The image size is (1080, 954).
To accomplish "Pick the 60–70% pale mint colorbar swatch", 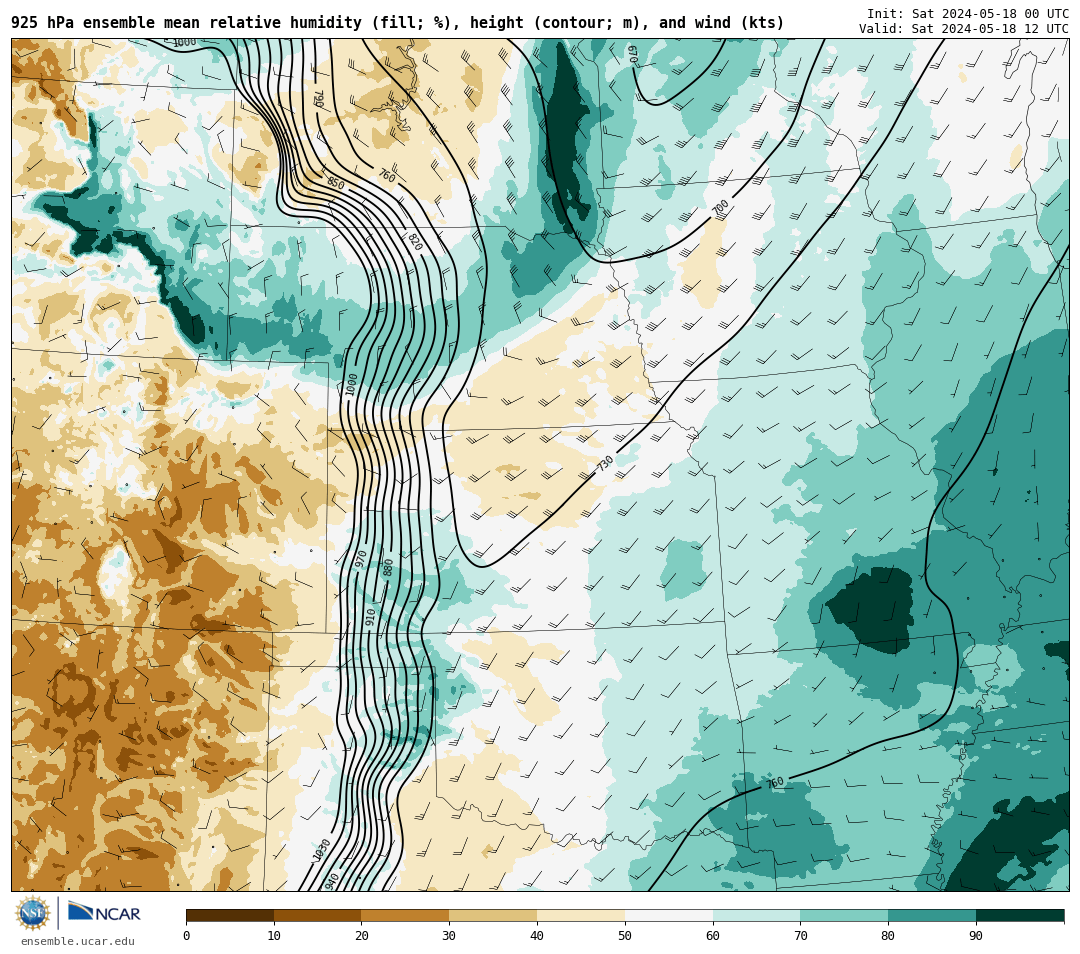I will coord(756,915).
